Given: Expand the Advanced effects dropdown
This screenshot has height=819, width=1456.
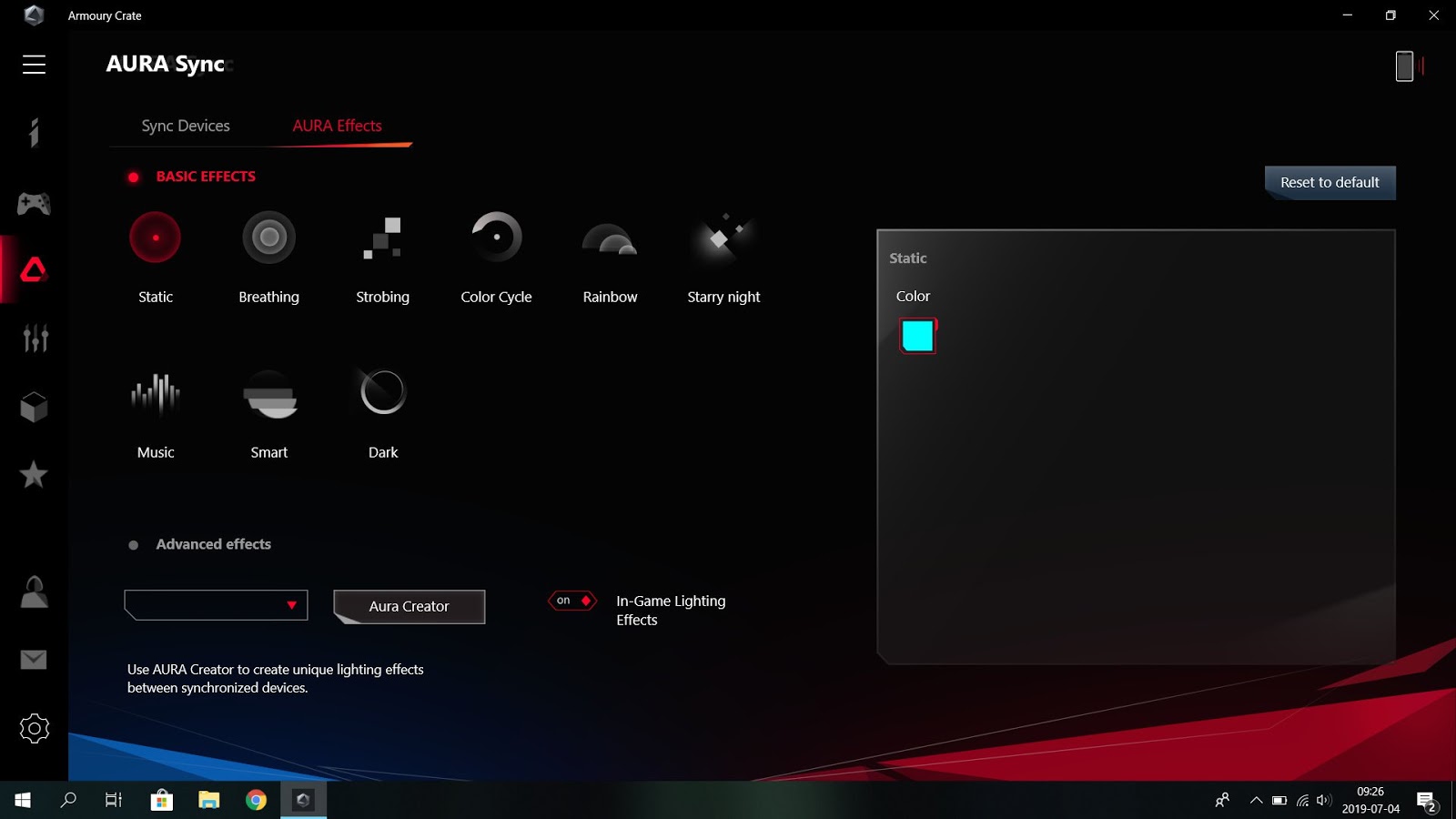Looking at the screenshot, I should pyautogui.click(x=216, y=605).
